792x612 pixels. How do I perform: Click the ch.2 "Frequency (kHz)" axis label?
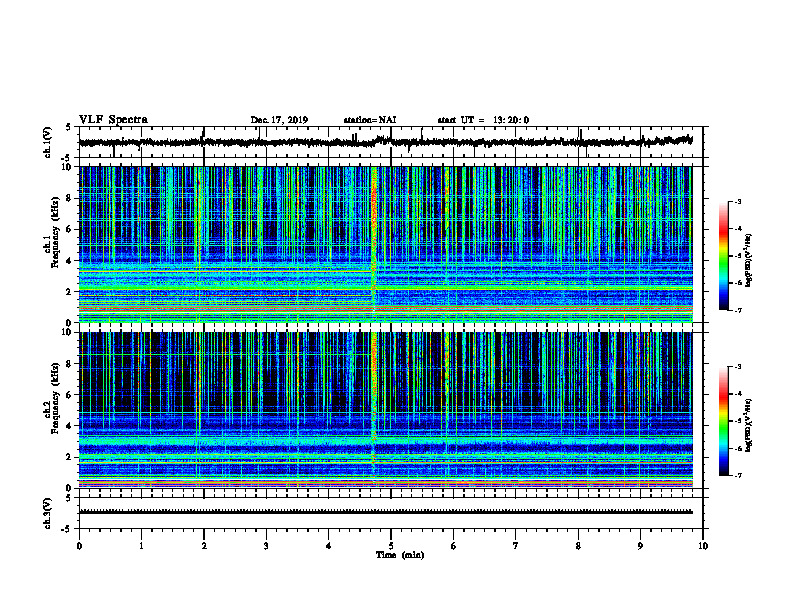point(55,398)
